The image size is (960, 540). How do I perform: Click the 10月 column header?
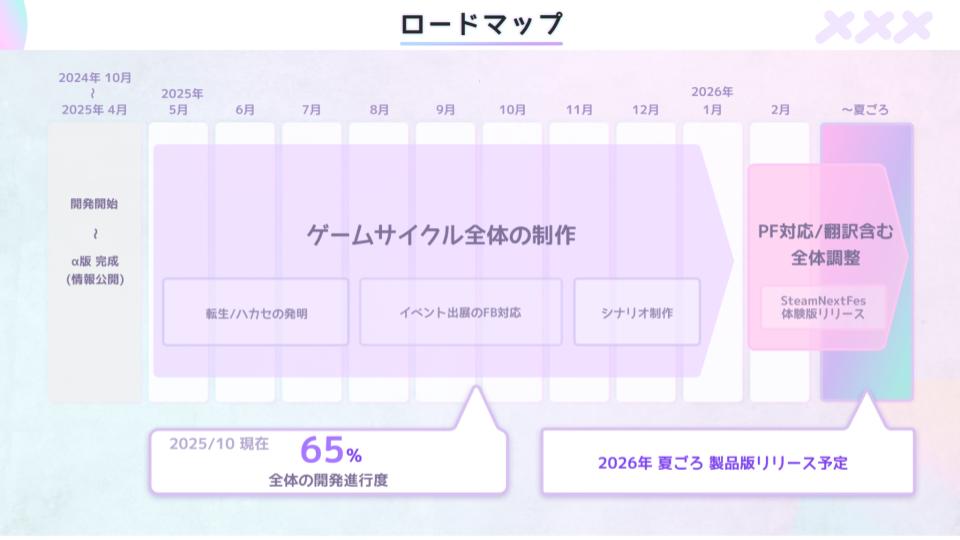tap(512, 110)
